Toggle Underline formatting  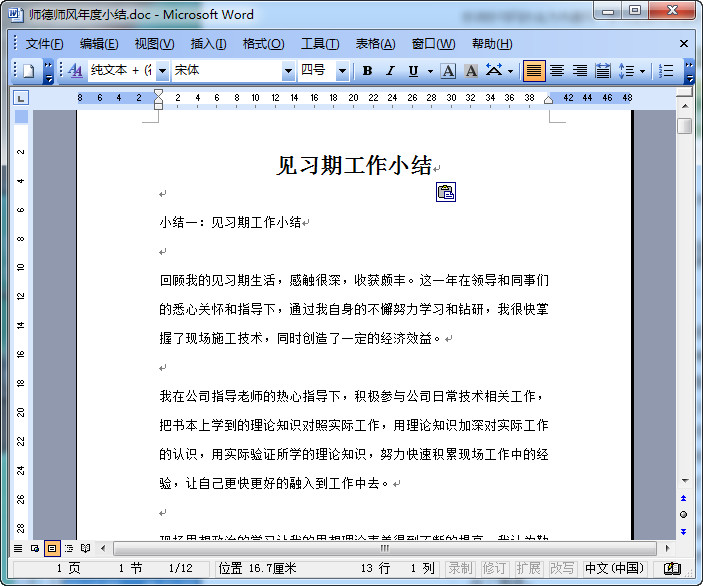[x=413, y=71]
